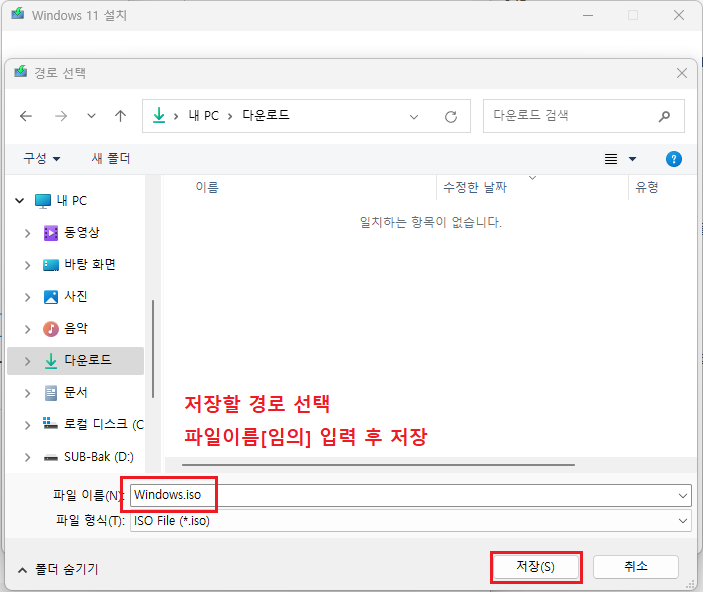Close the Windows 11 설치 window

pyautogui.click(x=679, y=15)
